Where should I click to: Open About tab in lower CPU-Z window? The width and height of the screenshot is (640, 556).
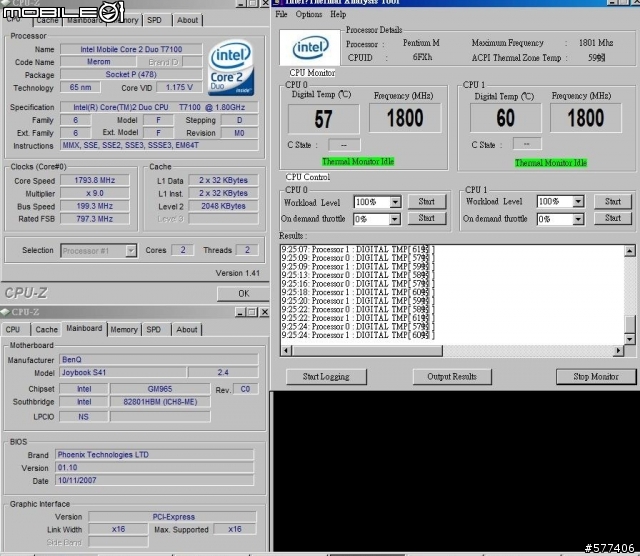coord(187,329)
